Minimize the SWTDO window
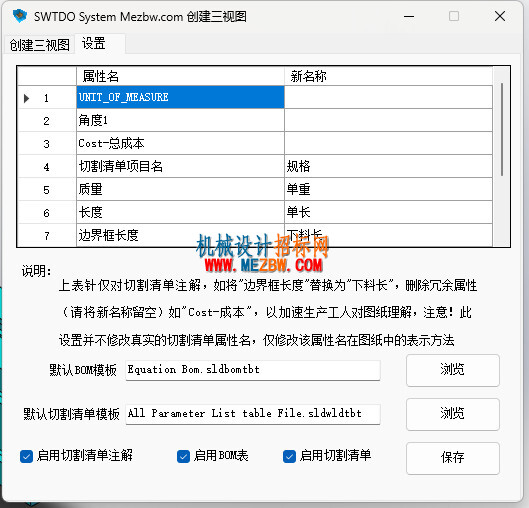The width and height of the screenshot is (529, 508). click(409, 16)
